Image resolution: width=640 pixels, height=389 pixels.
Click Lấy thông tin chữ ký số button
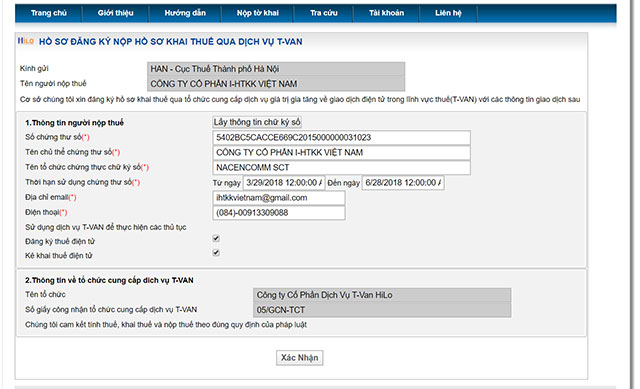click(x=257, y=122)
